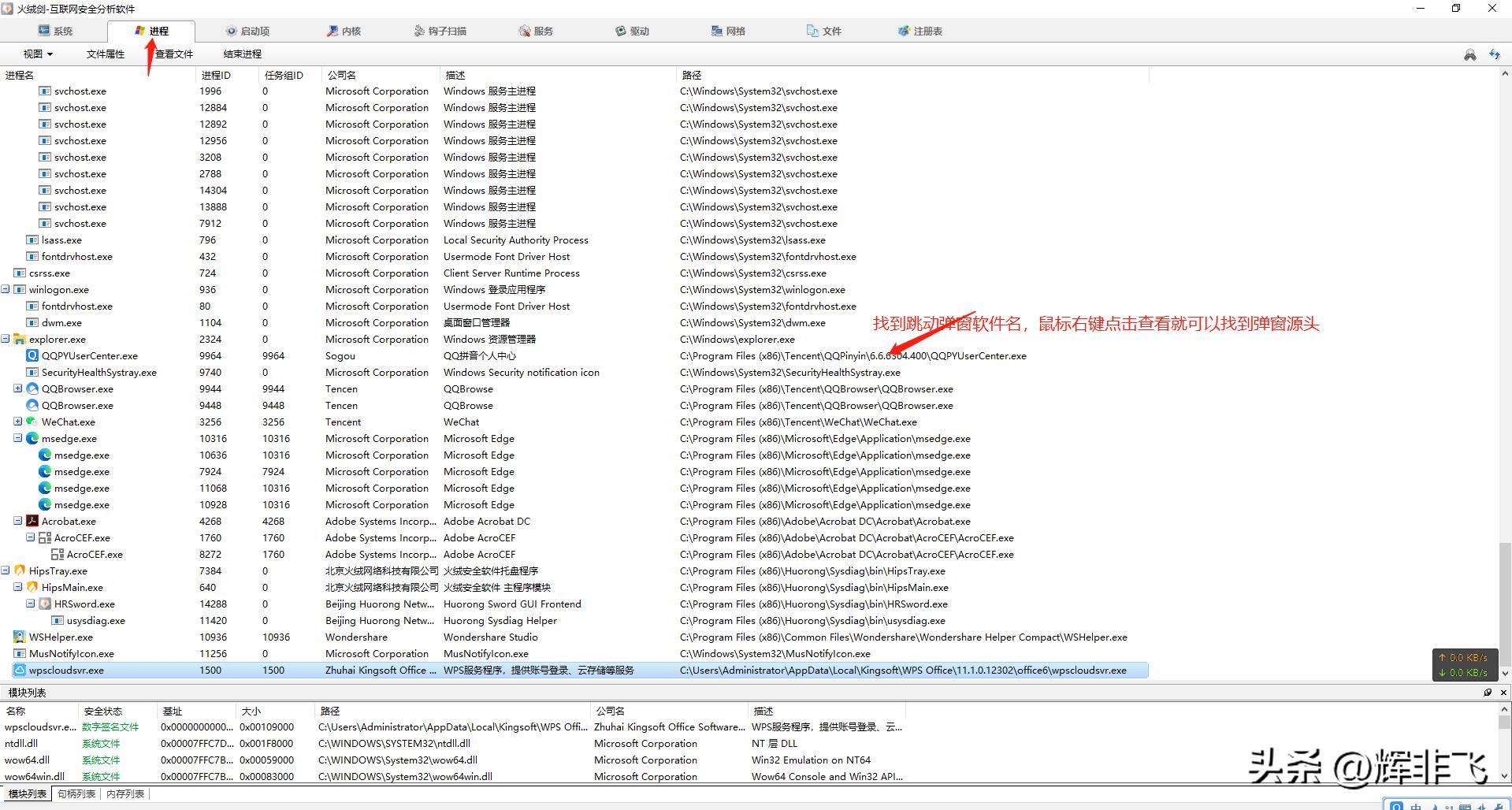1512x810 pixels.
Task: Click the Acrobat.exe red icon
Action: pos(32,522)
